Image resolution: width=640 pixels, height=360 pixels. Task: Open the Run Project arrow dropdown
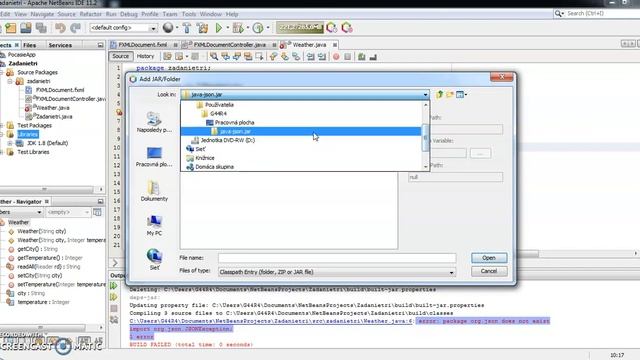coord(227,28)
